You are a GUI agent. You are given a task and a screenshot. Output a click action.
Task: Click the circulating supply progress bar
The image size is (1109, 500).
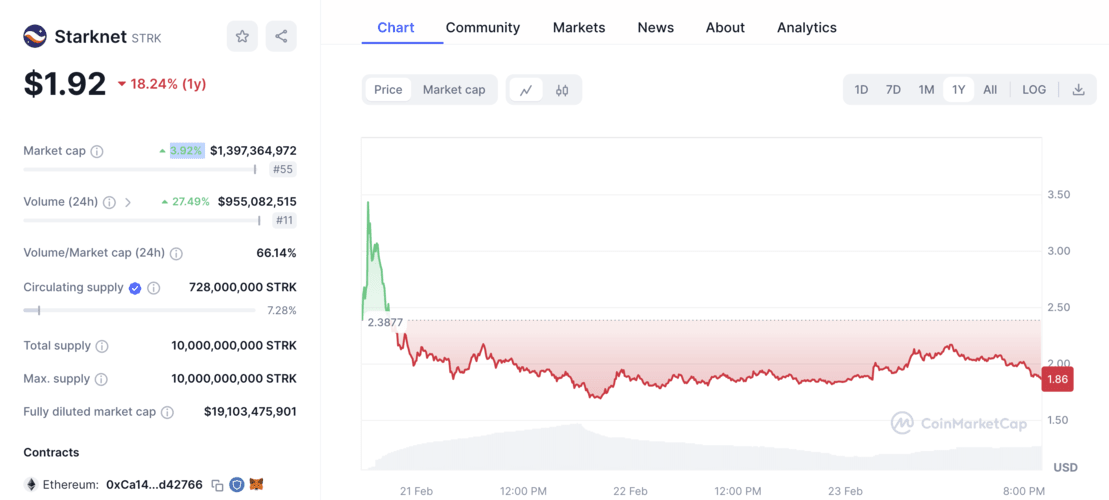[x=139, y=311]
